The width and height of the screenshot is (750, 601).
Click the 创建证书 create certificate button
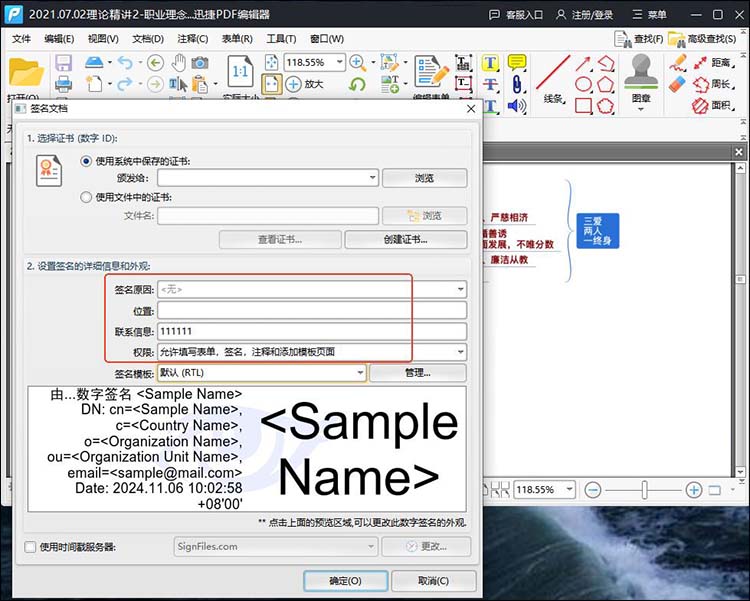(x=406, y=239)
